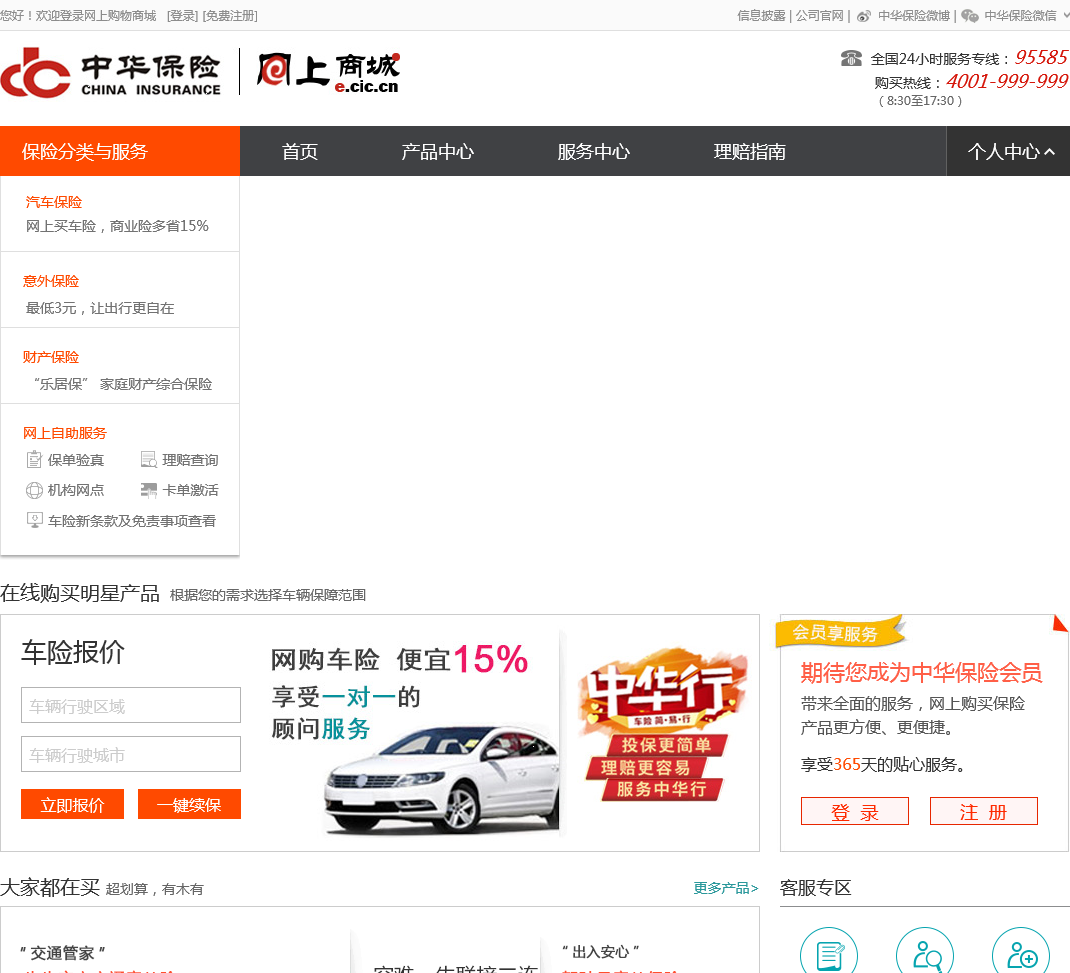
Task: Click '最低3元，让出行更自在' text
Action: [x=100, y=308]
